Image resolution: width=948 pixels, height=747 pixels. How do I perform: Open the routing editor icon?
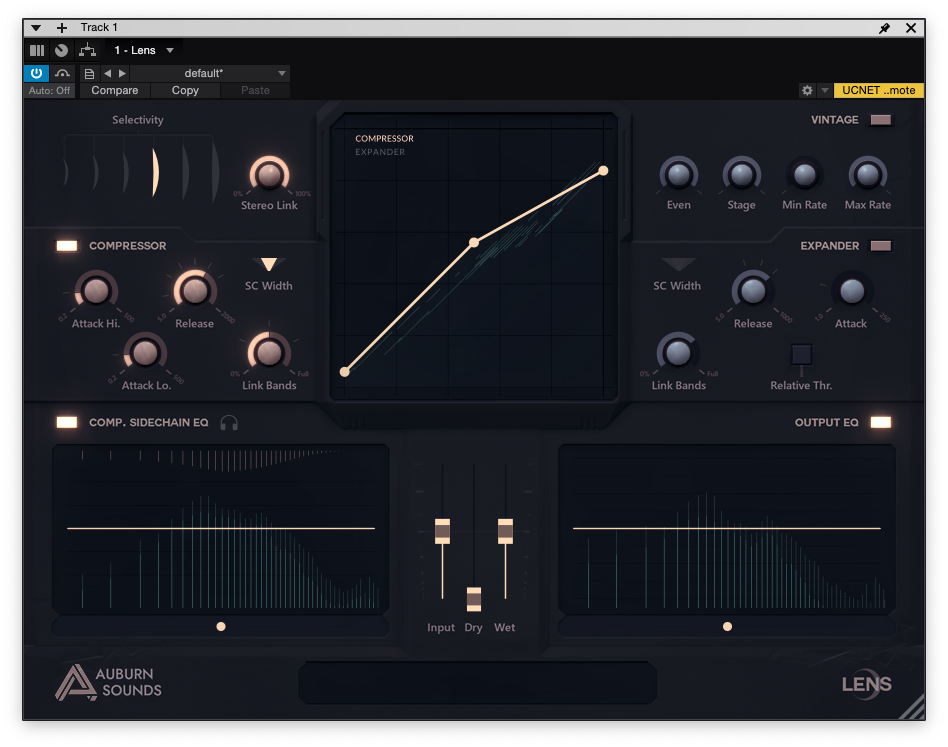point(88,50)
